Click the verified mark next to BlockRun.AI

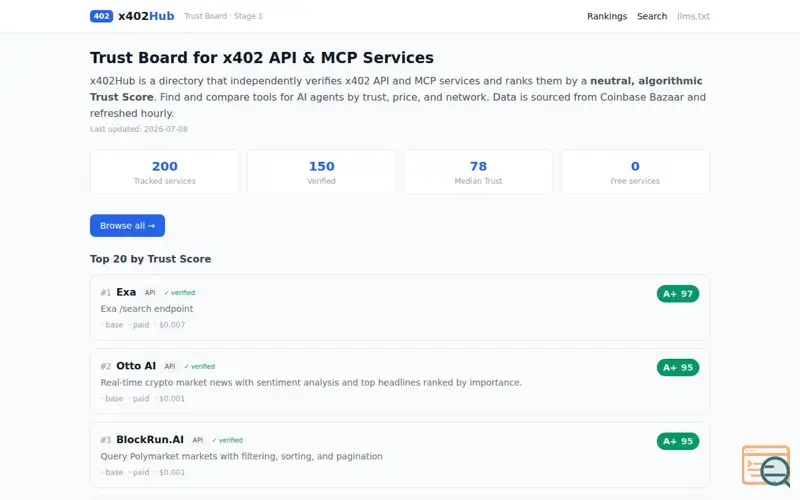tap(228, 440)
